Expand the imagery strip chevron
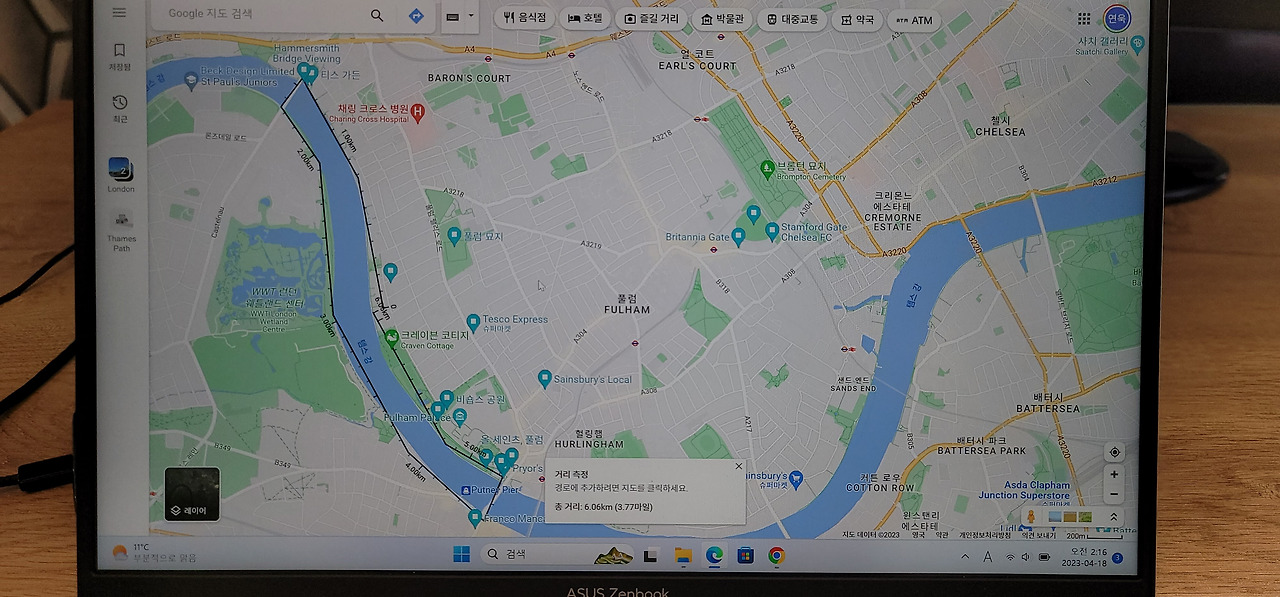 [x=1114, y=517]
